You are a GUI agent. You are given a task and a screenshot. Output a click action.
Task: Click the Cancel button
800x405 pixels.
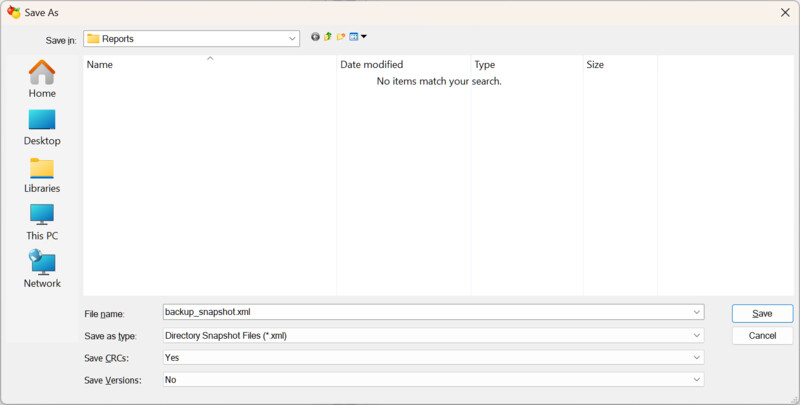click(762, 336)
